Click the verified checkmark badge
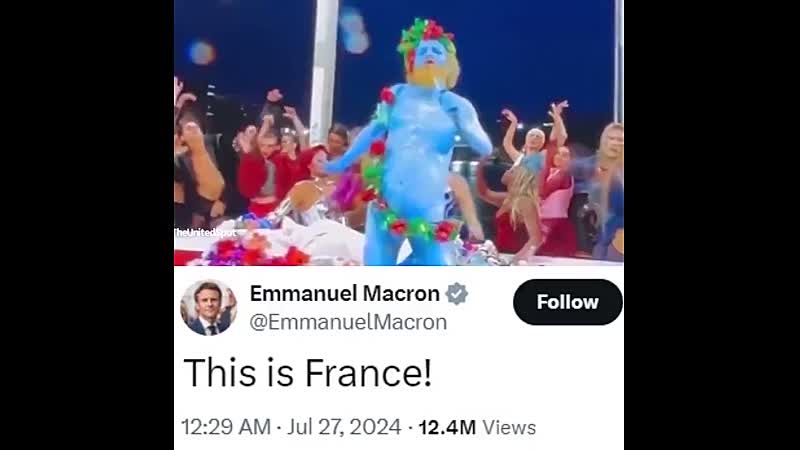The image size is (800, 450). [457, 294]
